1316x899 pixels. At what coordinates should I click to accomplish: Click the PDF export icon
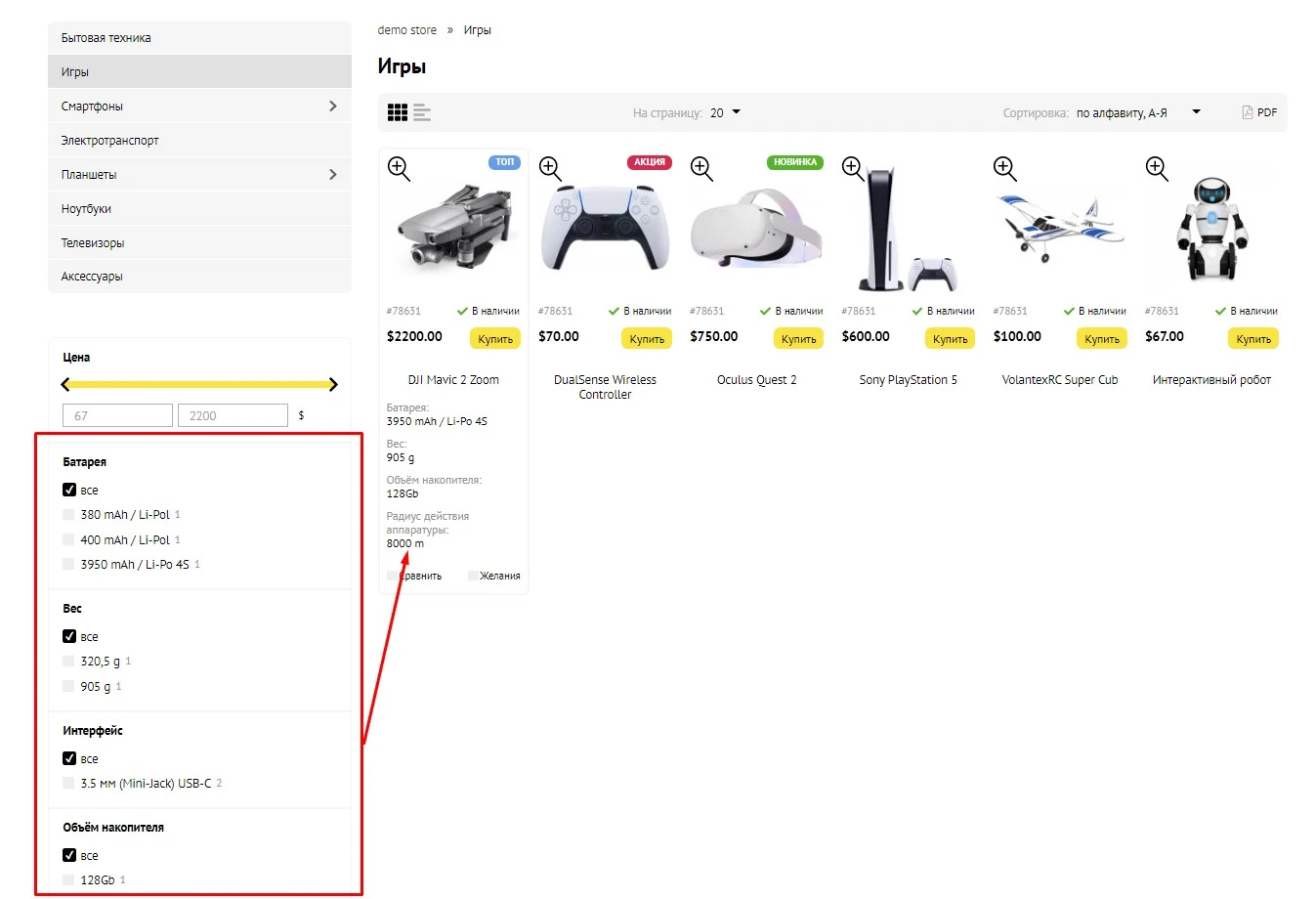1248,113
